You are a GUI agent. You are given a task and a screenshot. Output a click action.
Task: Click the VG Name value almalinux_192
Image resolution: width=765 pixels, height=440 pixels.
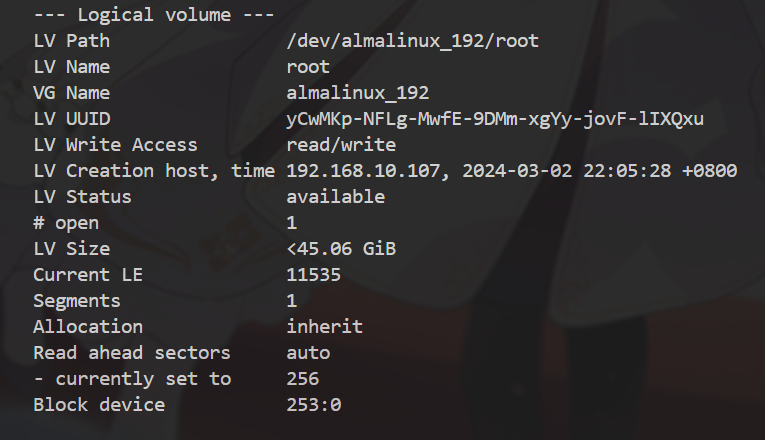(x=358, y=93)
